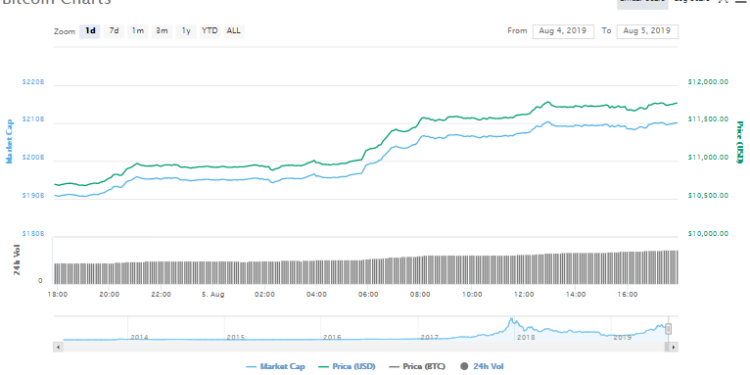The height and width of the screenshot is (375, 750).
Task: Select the YTD zoom range
Action: tap(210, 31)
